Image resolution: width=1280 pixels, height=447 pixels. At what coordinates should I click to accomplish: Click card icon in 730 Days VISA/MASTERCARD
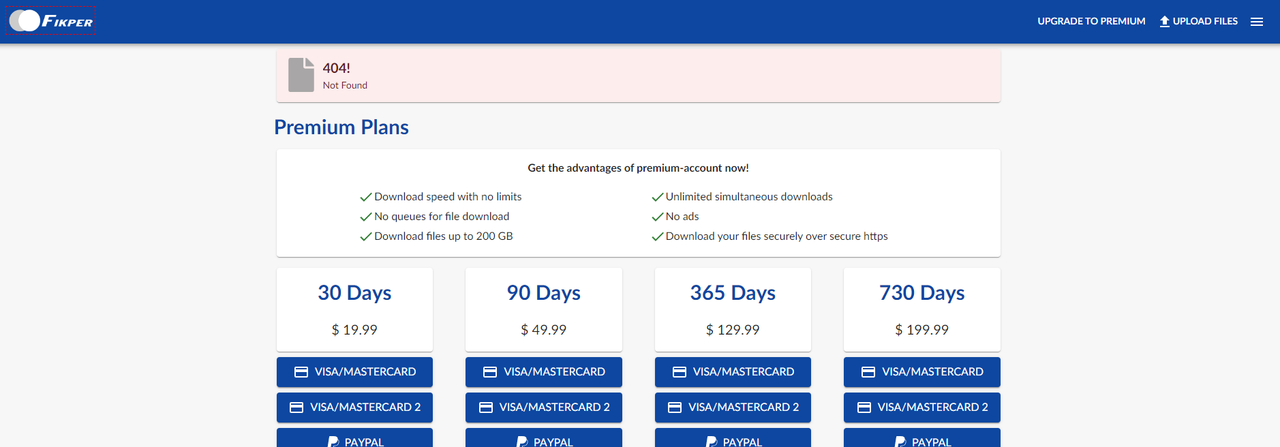pyautogui.click(x=867, y=372)
